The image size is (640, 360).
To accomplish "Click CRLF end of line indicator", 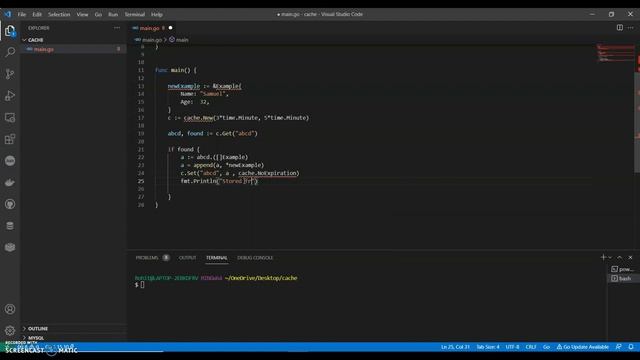I will click(x=531, y=347).
